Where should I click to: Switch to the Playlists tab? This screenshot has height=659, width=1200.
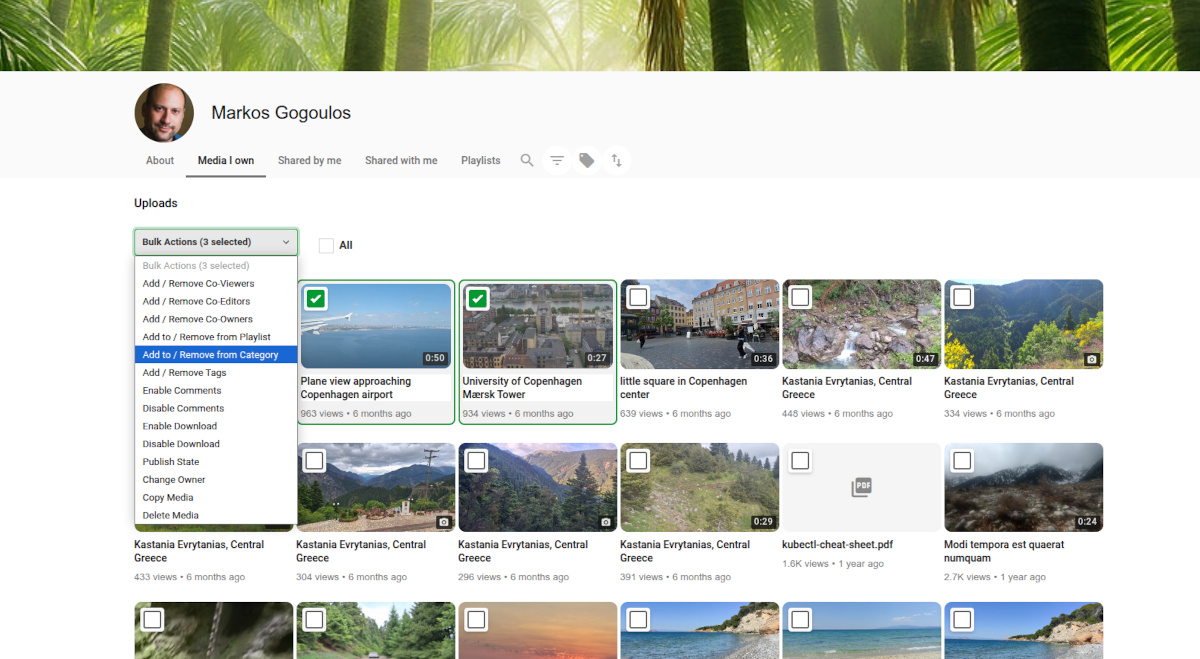click(480, 160)
